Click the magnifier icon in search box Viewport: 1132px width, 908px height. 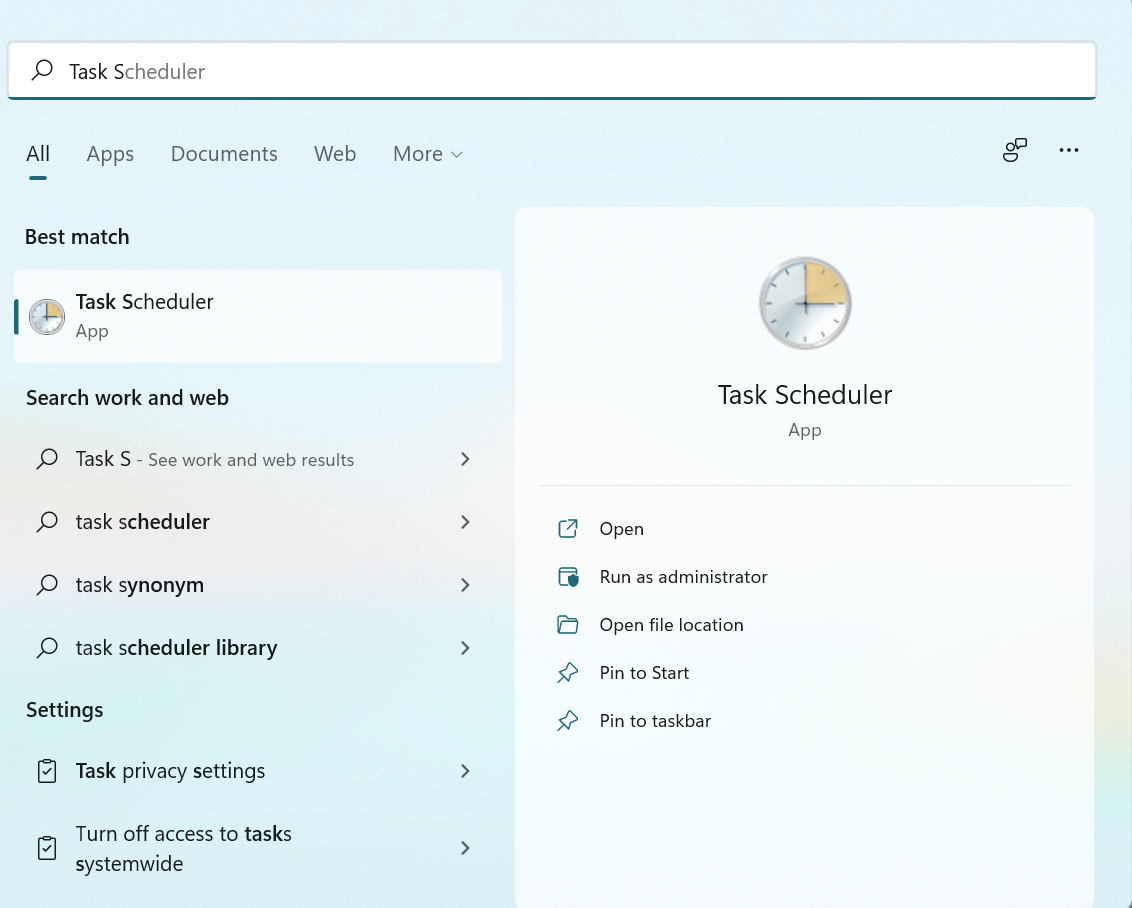(x=43, y=70)
